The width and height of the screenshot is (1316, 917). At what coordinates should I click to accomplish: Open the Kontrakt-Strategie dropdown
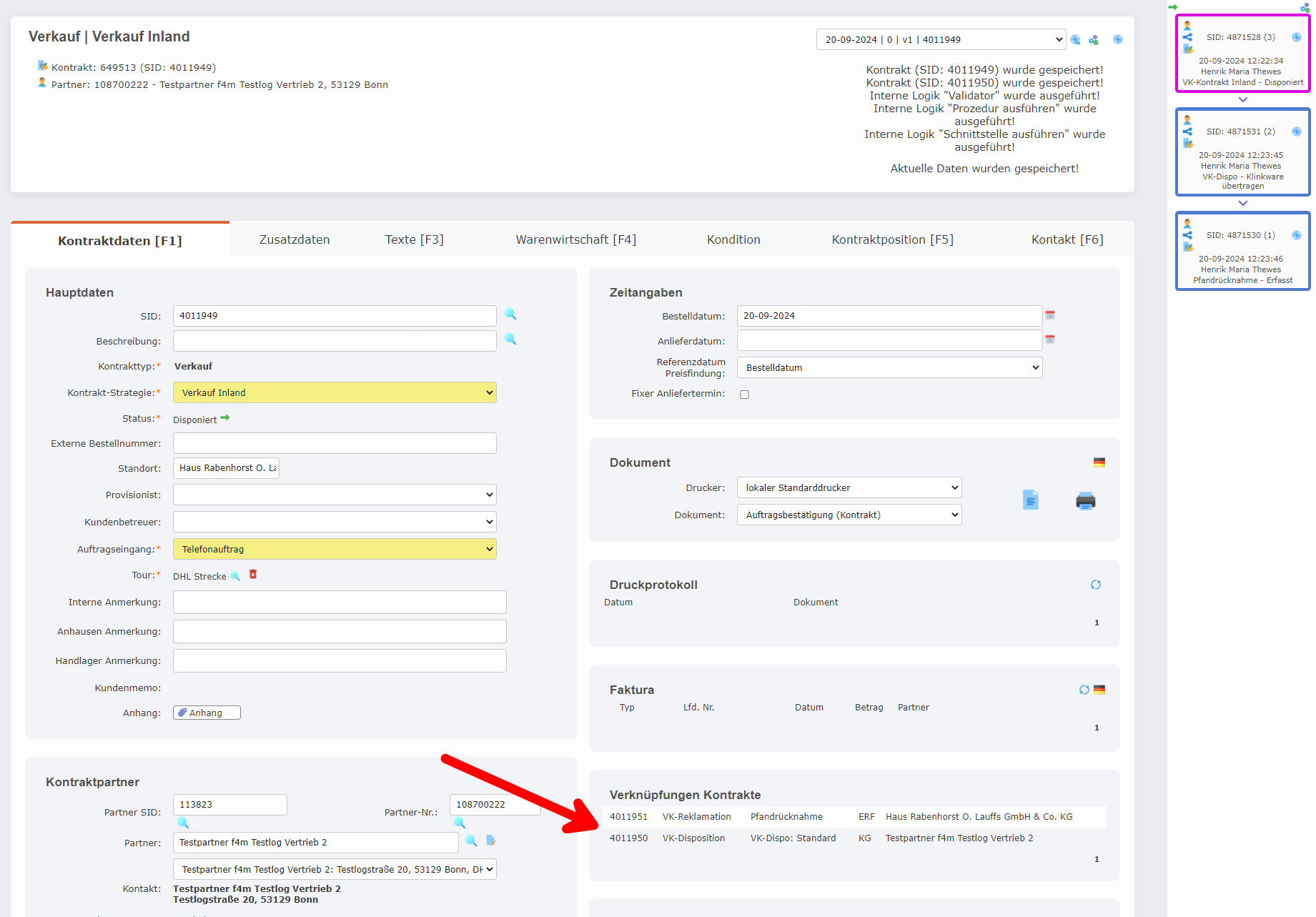coord(335,392)
